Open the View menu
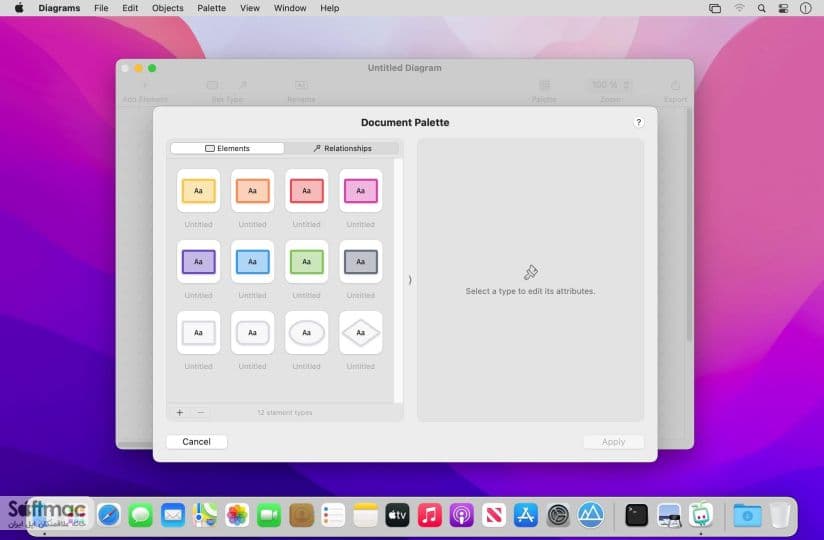The width and height of the screenshot is (824, 540). pyautogui.click(x=250, y=8)
